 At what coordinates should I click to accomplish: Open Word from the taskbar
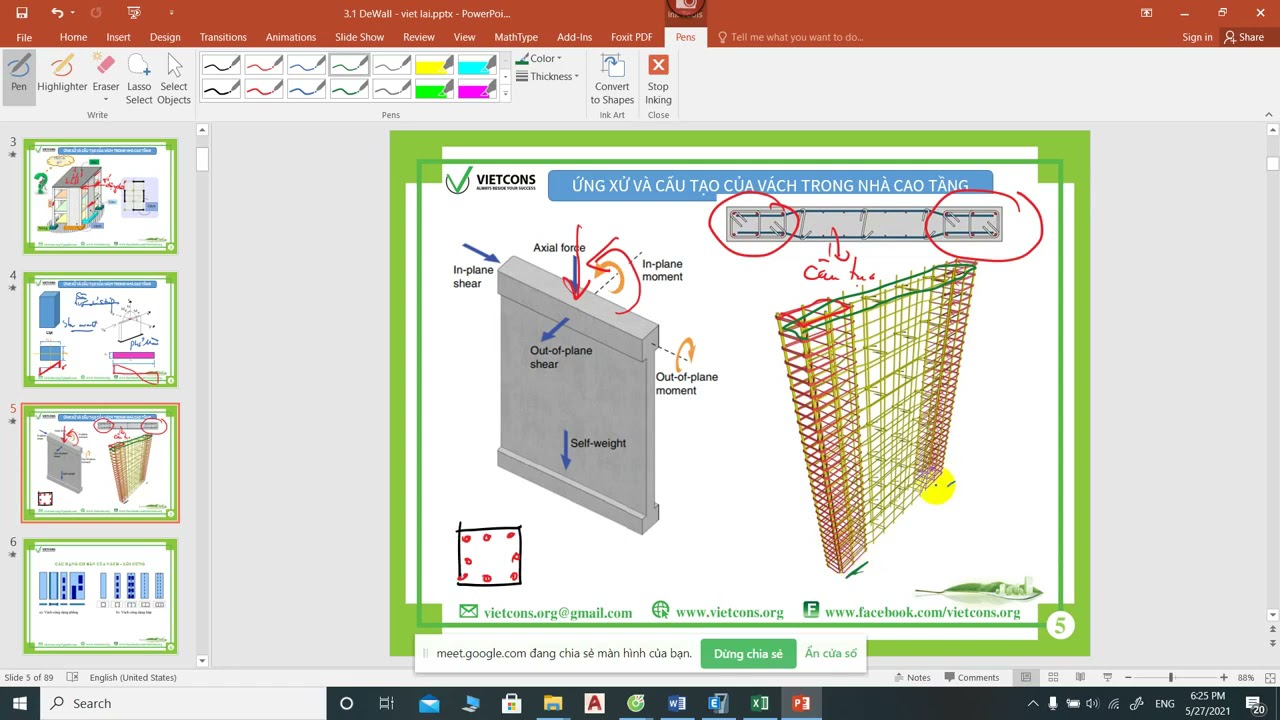click(677, 703)
